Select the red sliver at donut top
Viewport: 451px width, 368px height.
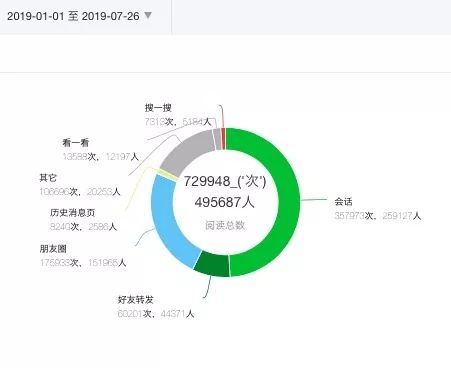[x=224, y=138]
